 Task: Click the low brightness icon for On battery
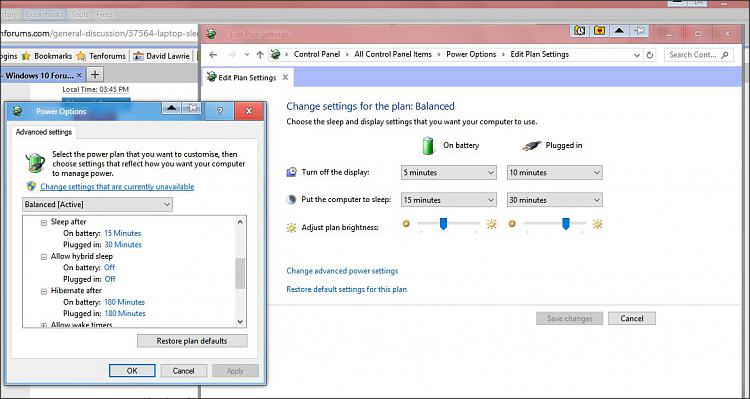[x=406, y=223]
